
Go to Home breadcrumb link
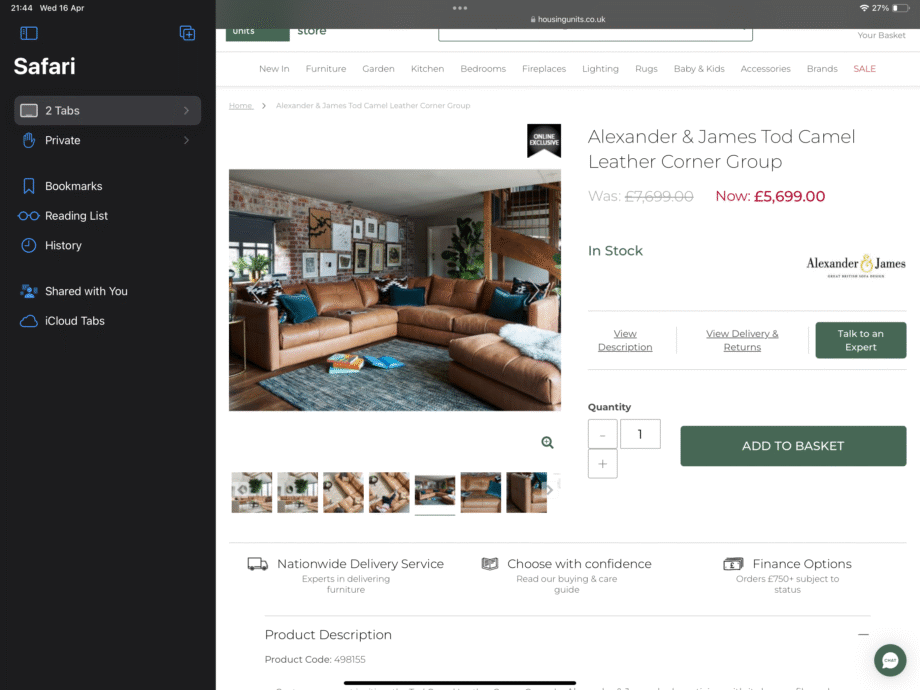[241, 106]
